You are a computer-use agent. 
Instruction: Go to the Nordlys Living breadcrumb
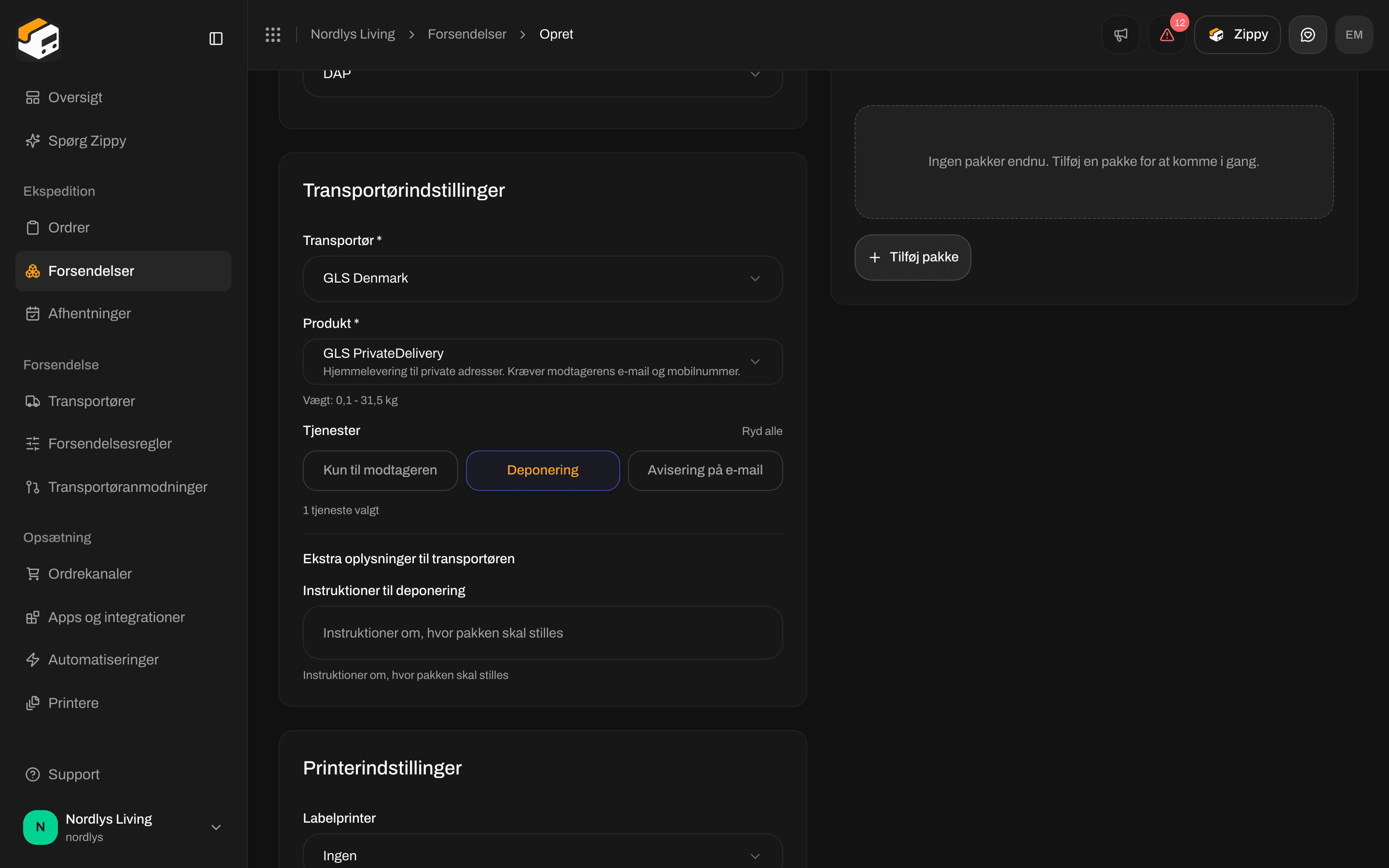click(353, 34)
